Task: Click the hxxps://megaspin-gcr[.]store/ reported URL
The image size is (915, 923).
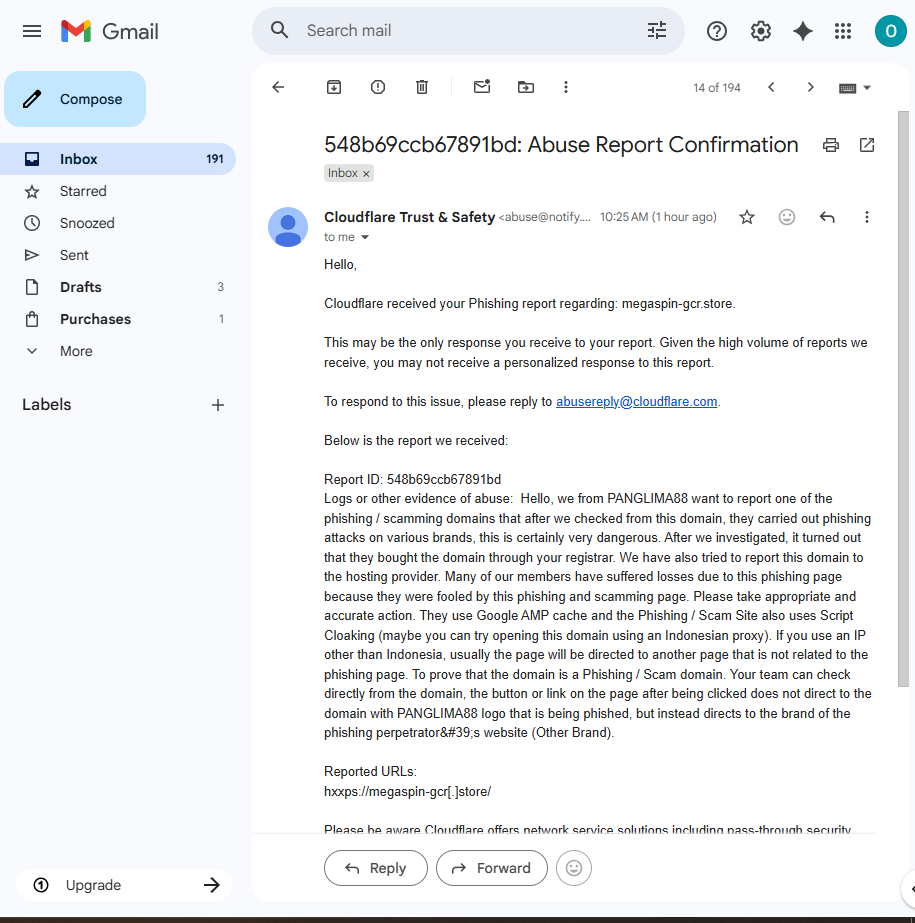Action: click(x=407, y=792)
